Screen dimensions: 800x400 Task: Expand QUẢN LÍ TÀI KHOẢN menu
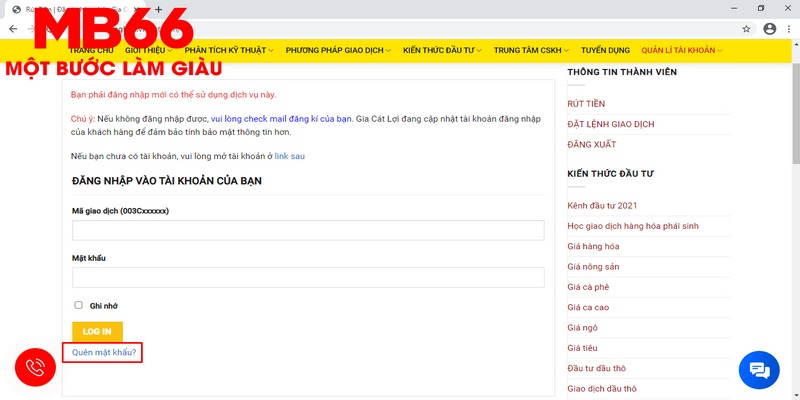(x=682, y=51)
